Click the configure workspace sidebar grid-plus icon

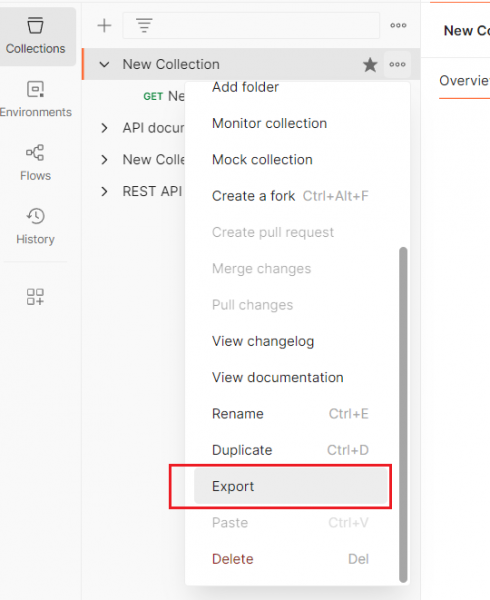click(x=36, y=297)
